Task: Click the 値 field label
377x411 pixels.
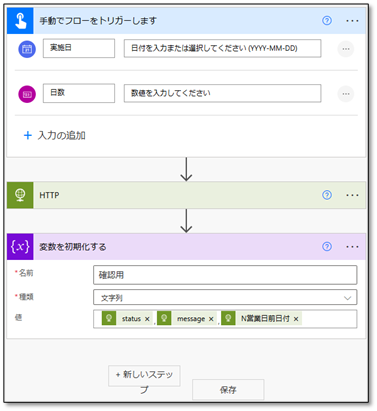Action: (x=19, y=318)
